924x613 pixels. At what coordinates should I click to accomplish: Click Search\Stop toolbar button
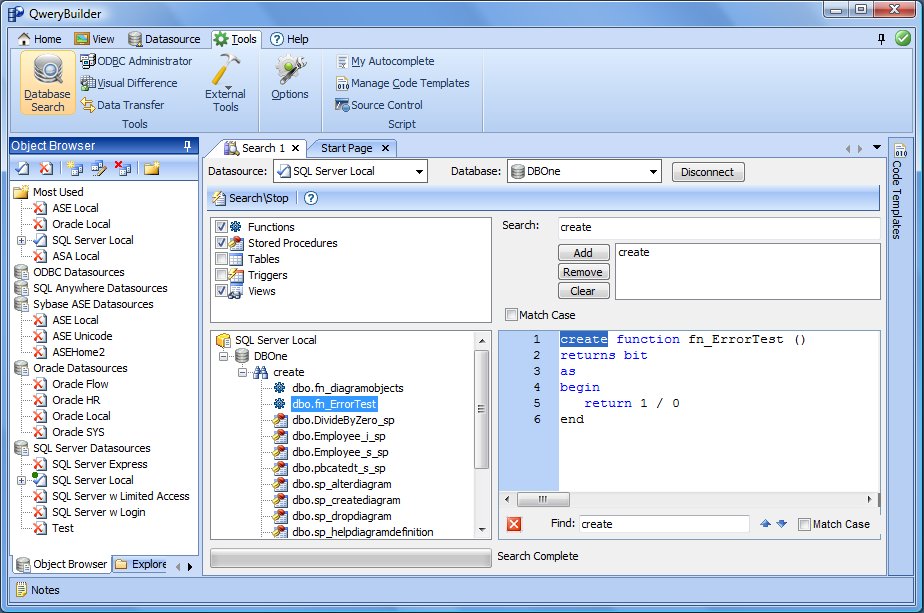pyautogui.click(x=251, y=198)
